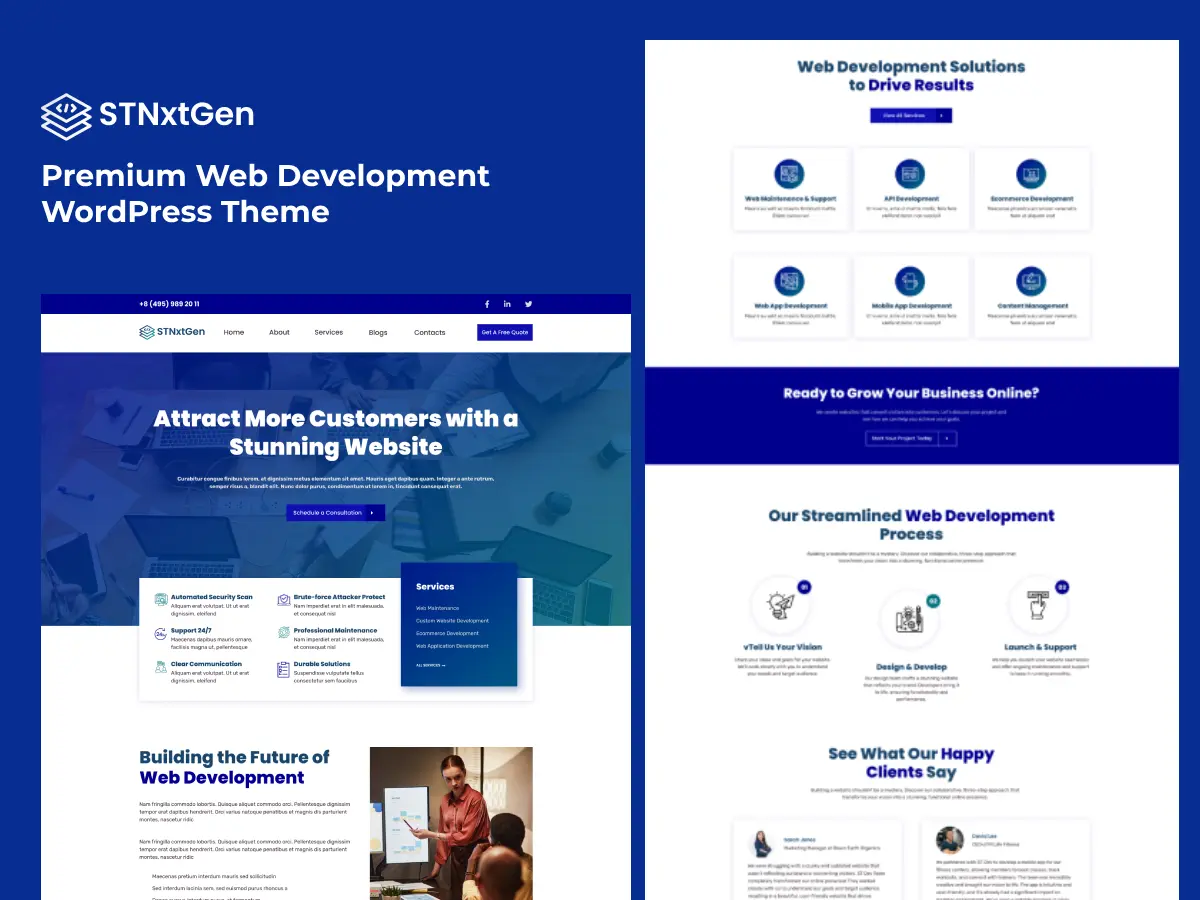Open the Contacts menu item
Screen dimensions: 1200x900
[430, 332]
